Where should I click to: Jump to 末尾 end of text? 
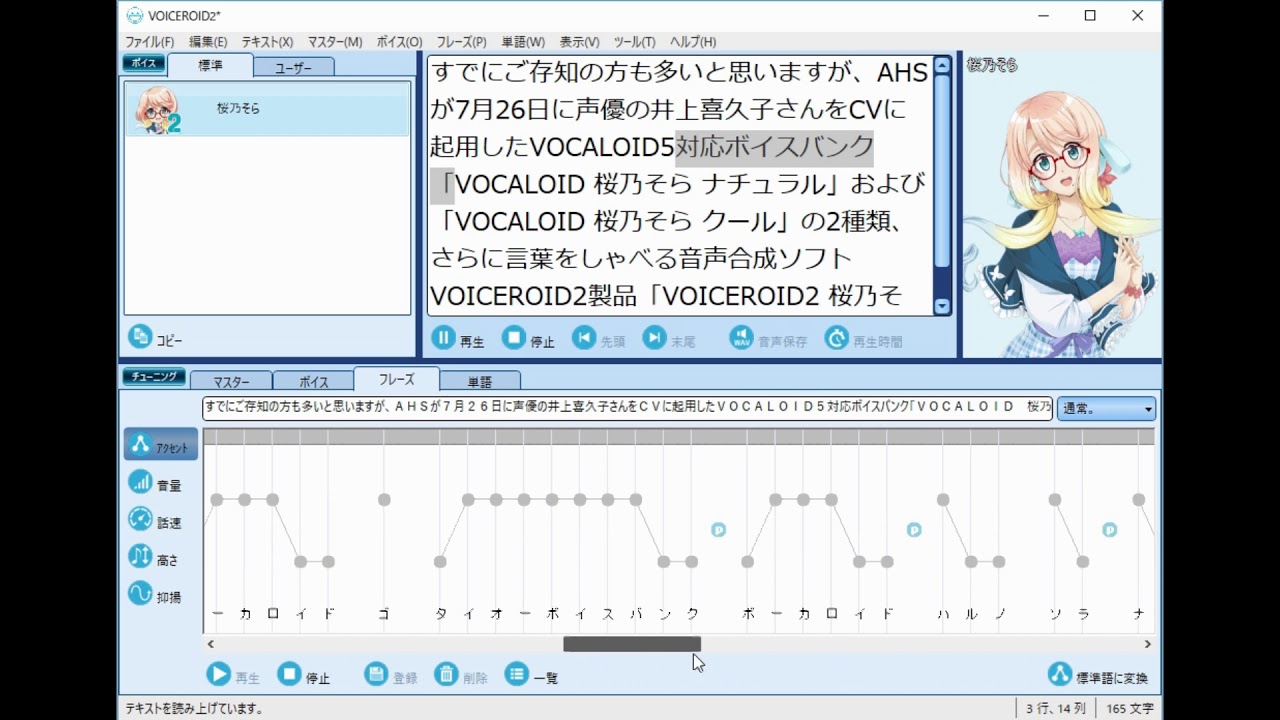654,338
